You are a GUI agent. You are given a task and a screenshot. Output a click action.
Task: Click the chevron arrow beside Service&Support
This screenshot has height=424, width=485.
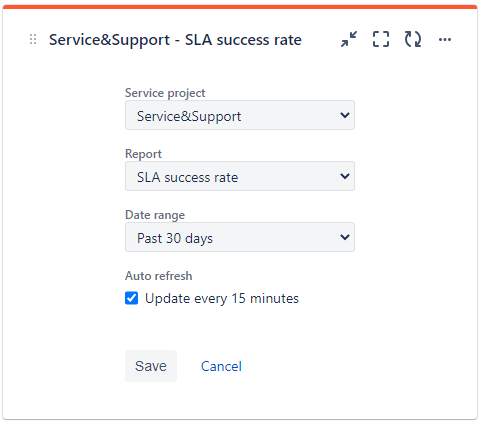pyautogui.click(x=345, y=115)
